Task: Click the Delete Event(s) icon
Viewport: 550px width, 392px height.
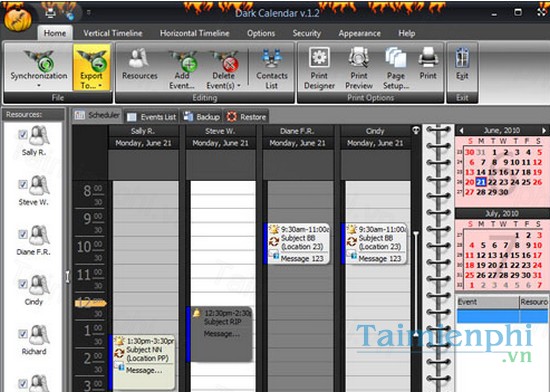Action: [x=224, y=61]
